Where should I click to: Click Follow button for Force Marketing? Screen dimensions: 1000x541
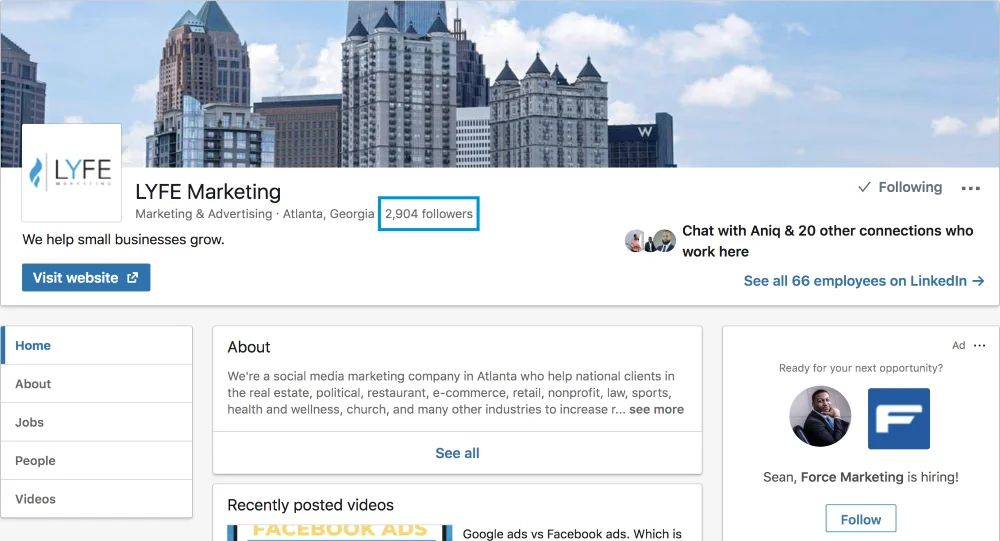(860, 519)
